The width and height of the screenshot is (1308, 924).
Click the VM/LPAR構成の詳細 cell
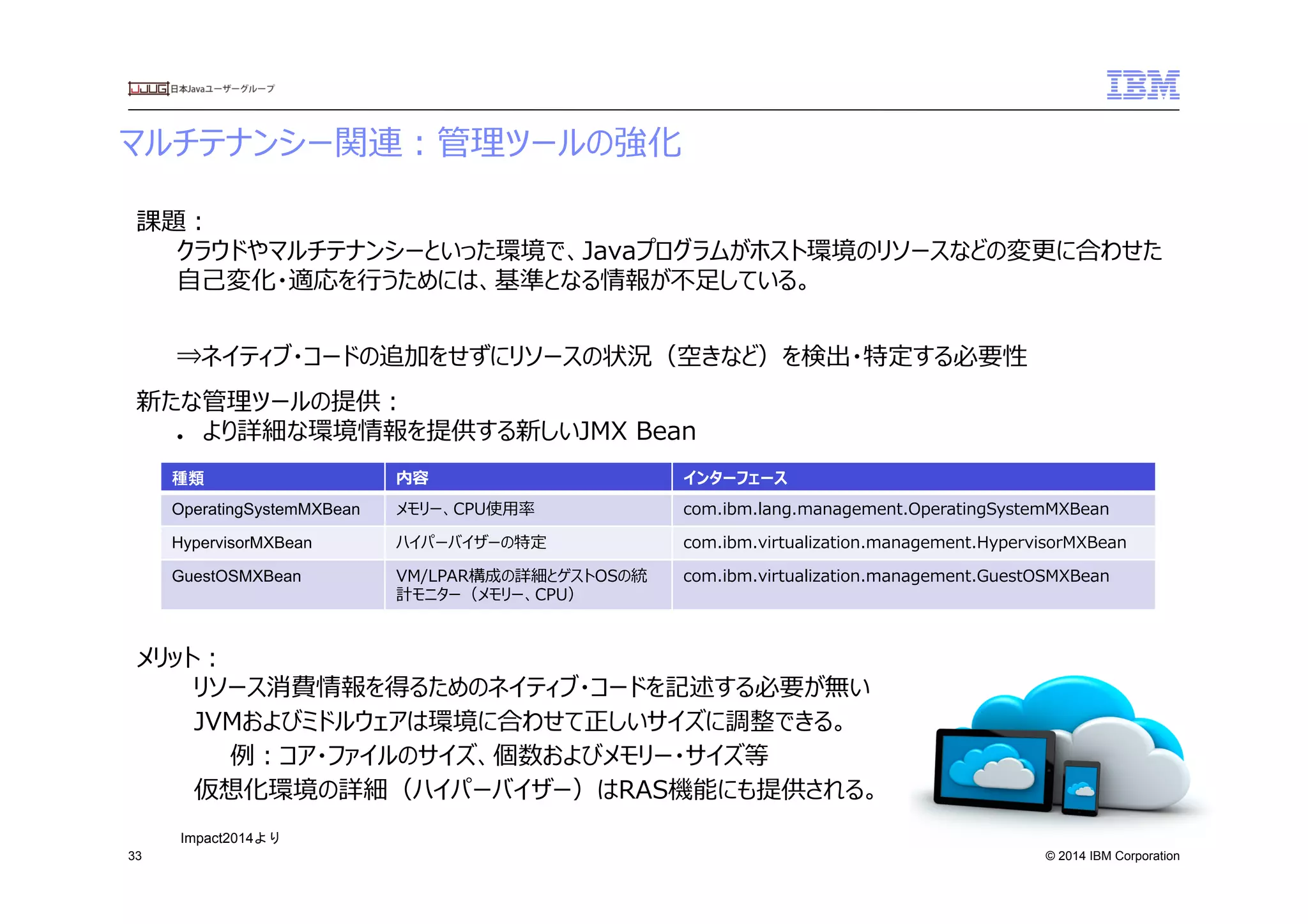click(x=528, y=585)
